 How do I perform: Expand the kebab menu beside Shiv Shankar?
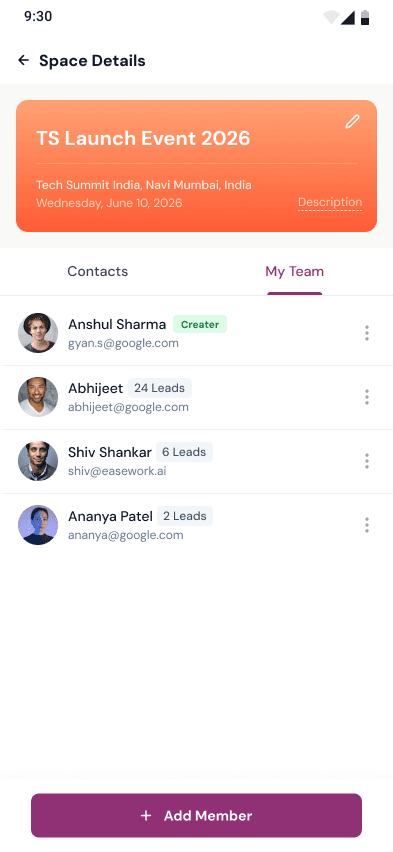click(x=367, y=461)
